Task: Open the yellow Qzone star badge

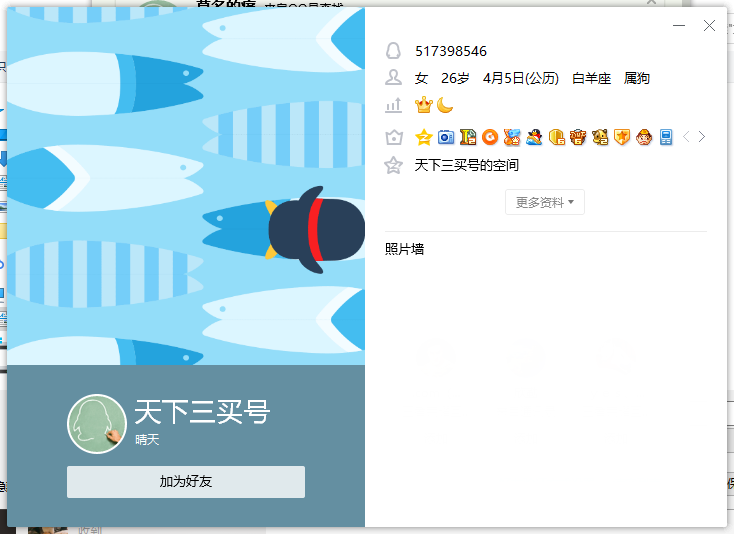Action: pyautogui.click(x=424, y=137)
